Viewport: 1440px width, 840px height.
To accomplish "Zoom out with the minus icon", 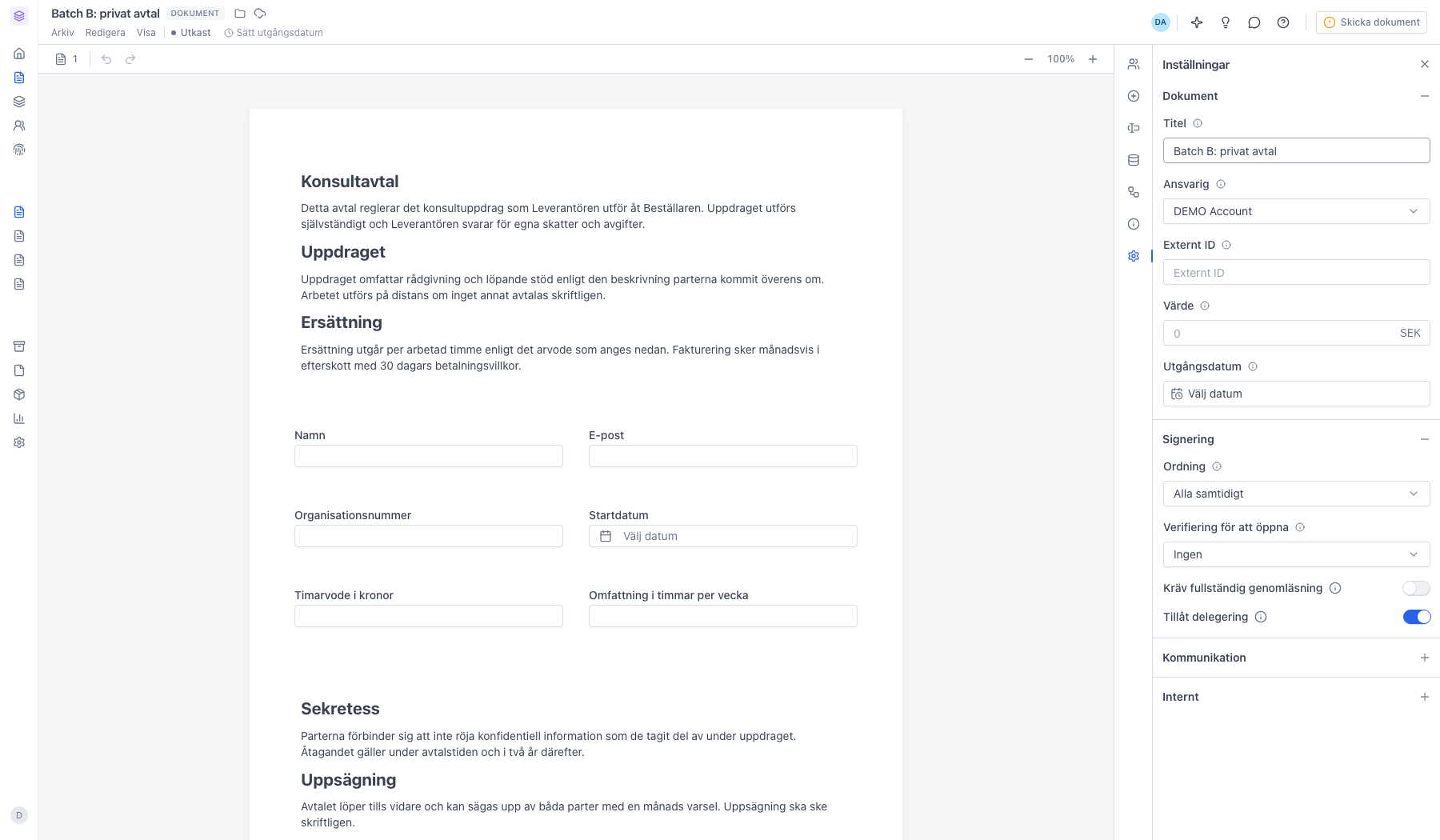I will click(1029, 59).
